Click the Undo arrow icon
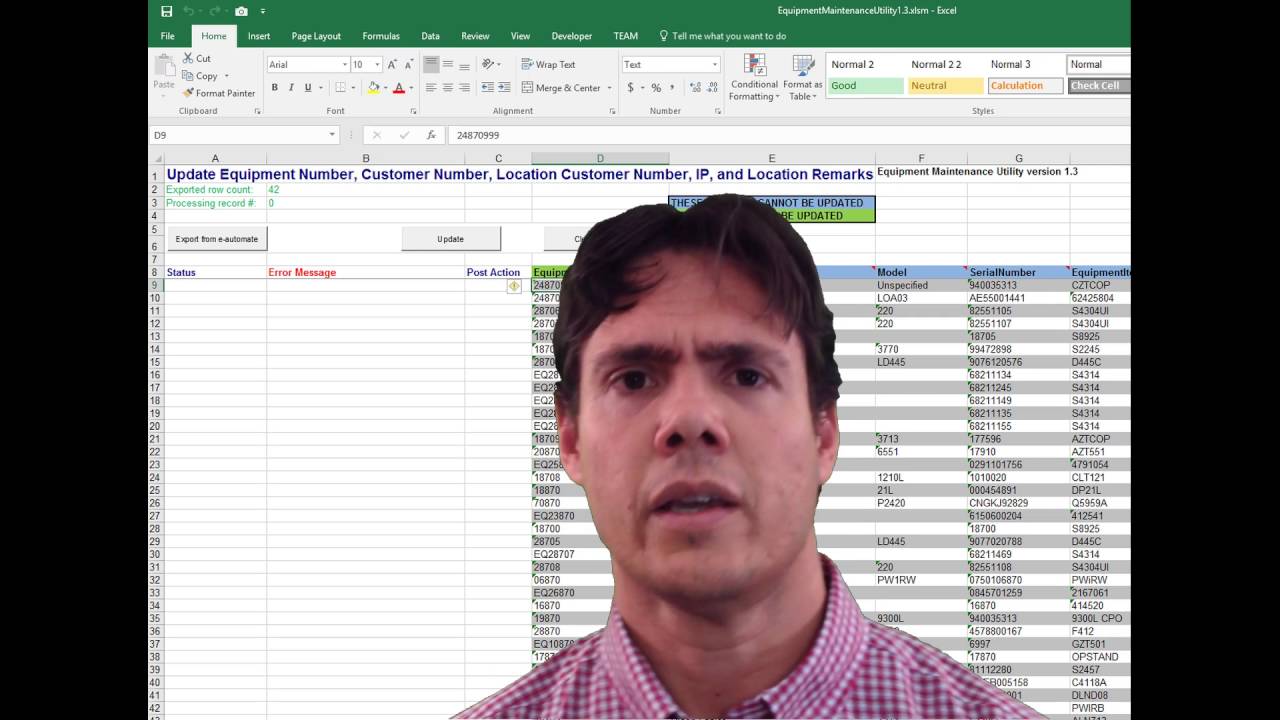The image size is (1280, 720). point(189,11)
